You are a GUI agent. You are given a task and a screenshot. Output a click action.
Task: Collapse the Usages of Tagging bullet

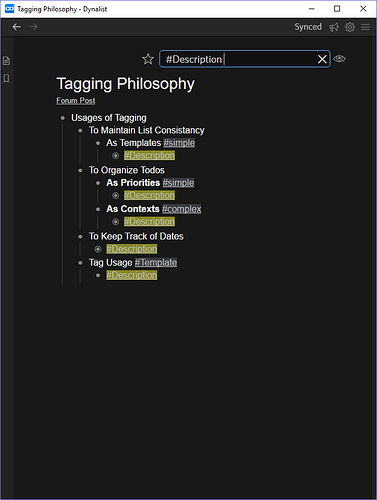pos(63,118)
